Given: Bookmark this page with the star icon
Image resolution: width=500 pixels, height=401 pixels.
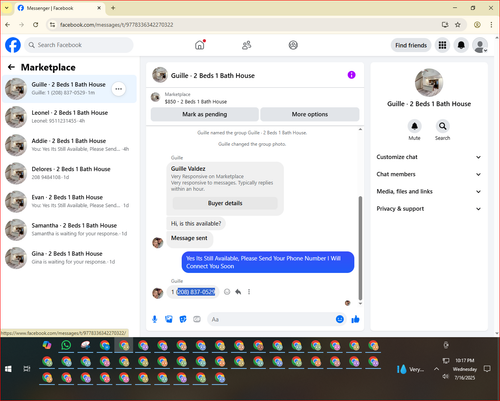Looking at the screenshot, I should coord(458,25).
